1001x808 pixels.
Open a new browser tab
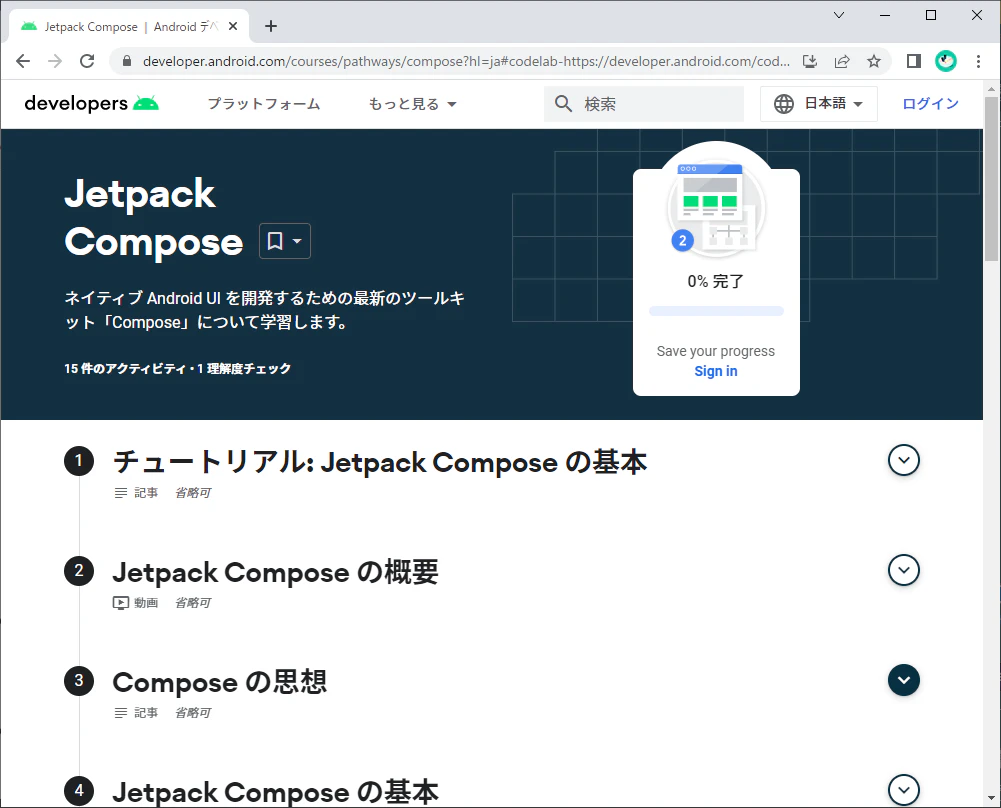click(x=271, y=26)
